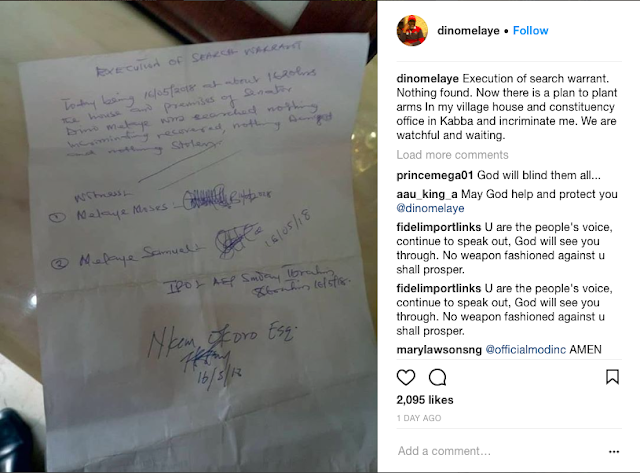Open dinomelaye profile avatar

click(x=412, y=31)
